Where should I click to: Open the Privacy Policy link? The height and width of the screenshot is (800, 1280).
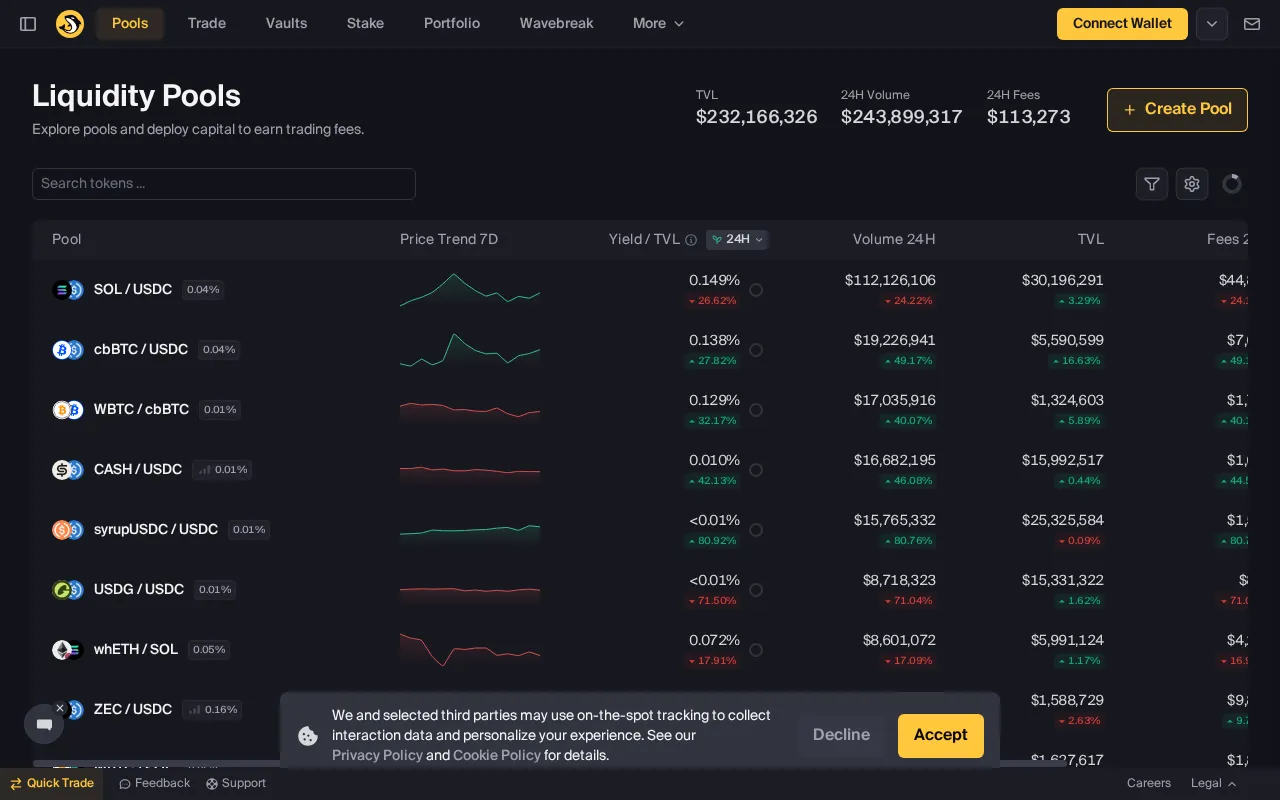(x=377, y=756)
